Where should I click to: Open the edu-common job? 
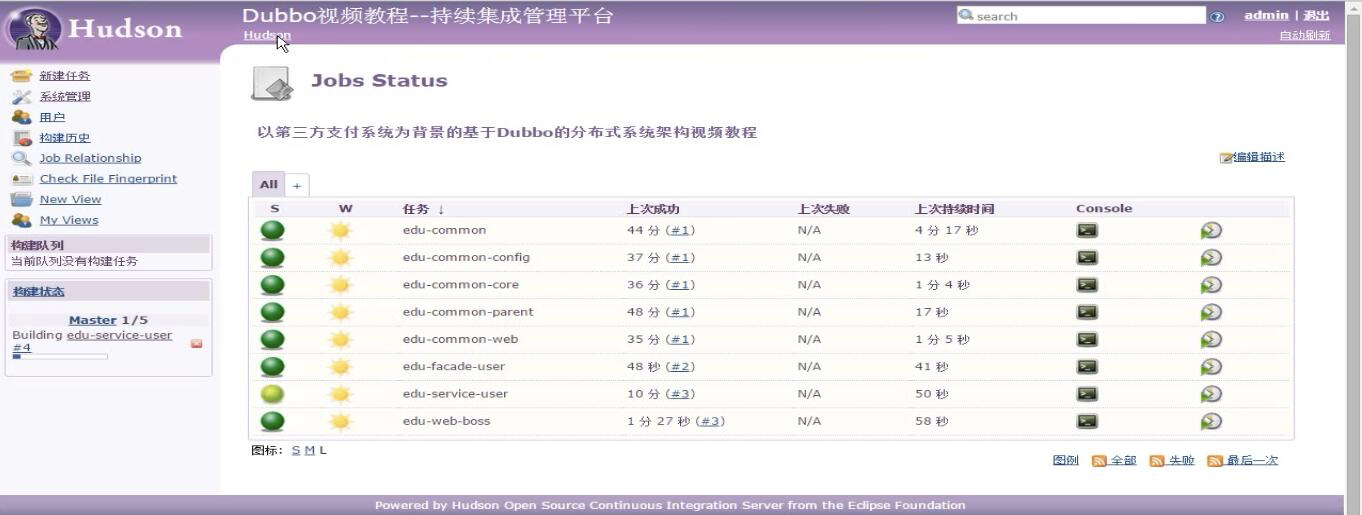tap(444, 230)
